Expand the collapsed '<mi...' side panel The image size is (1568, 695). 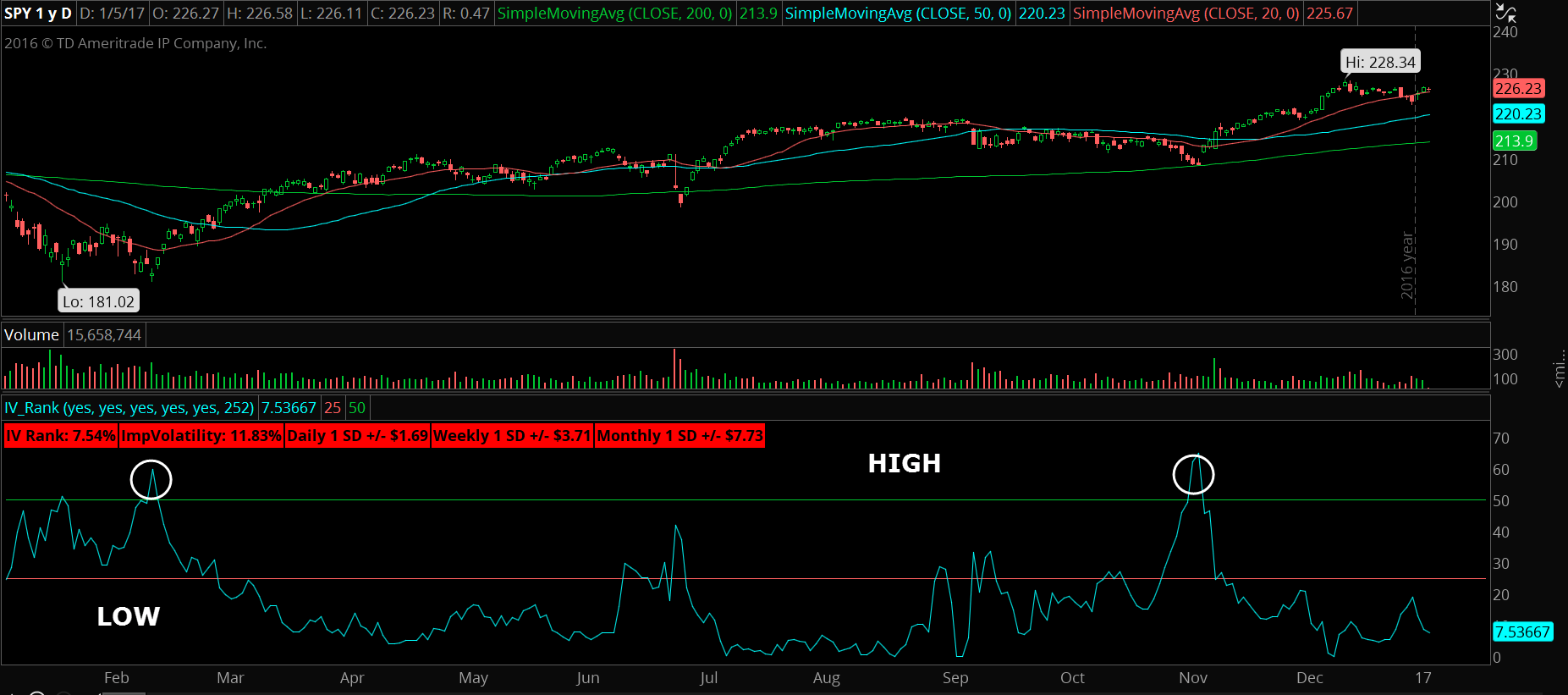click(1559, 369)
